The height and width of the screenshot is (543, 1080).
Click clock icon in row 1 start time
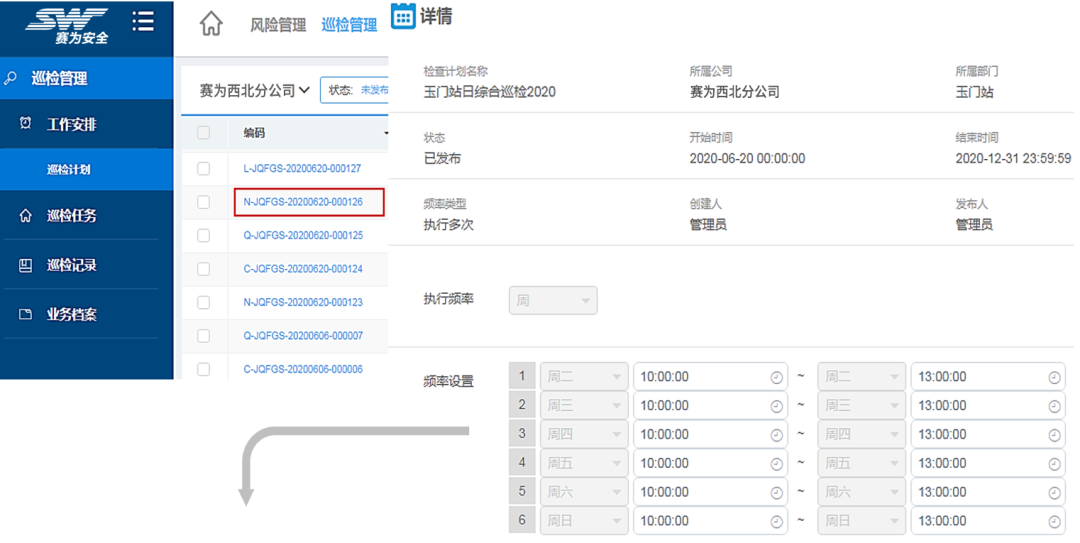tap(776, 377)
